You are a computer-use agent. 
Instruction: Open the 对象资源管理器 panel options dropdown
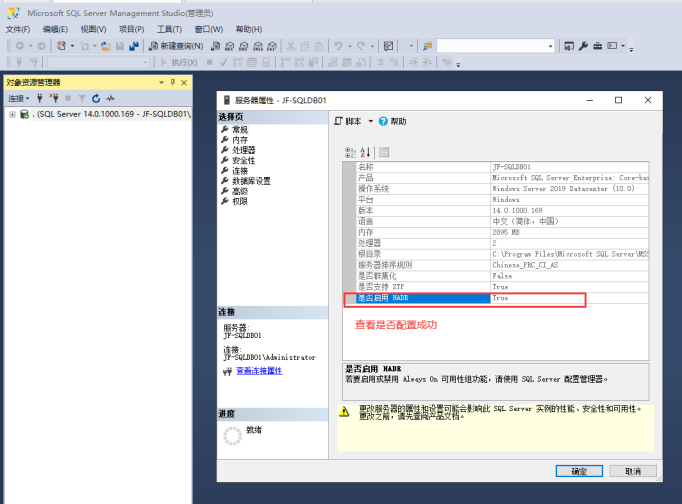click(x=161, y=82)
